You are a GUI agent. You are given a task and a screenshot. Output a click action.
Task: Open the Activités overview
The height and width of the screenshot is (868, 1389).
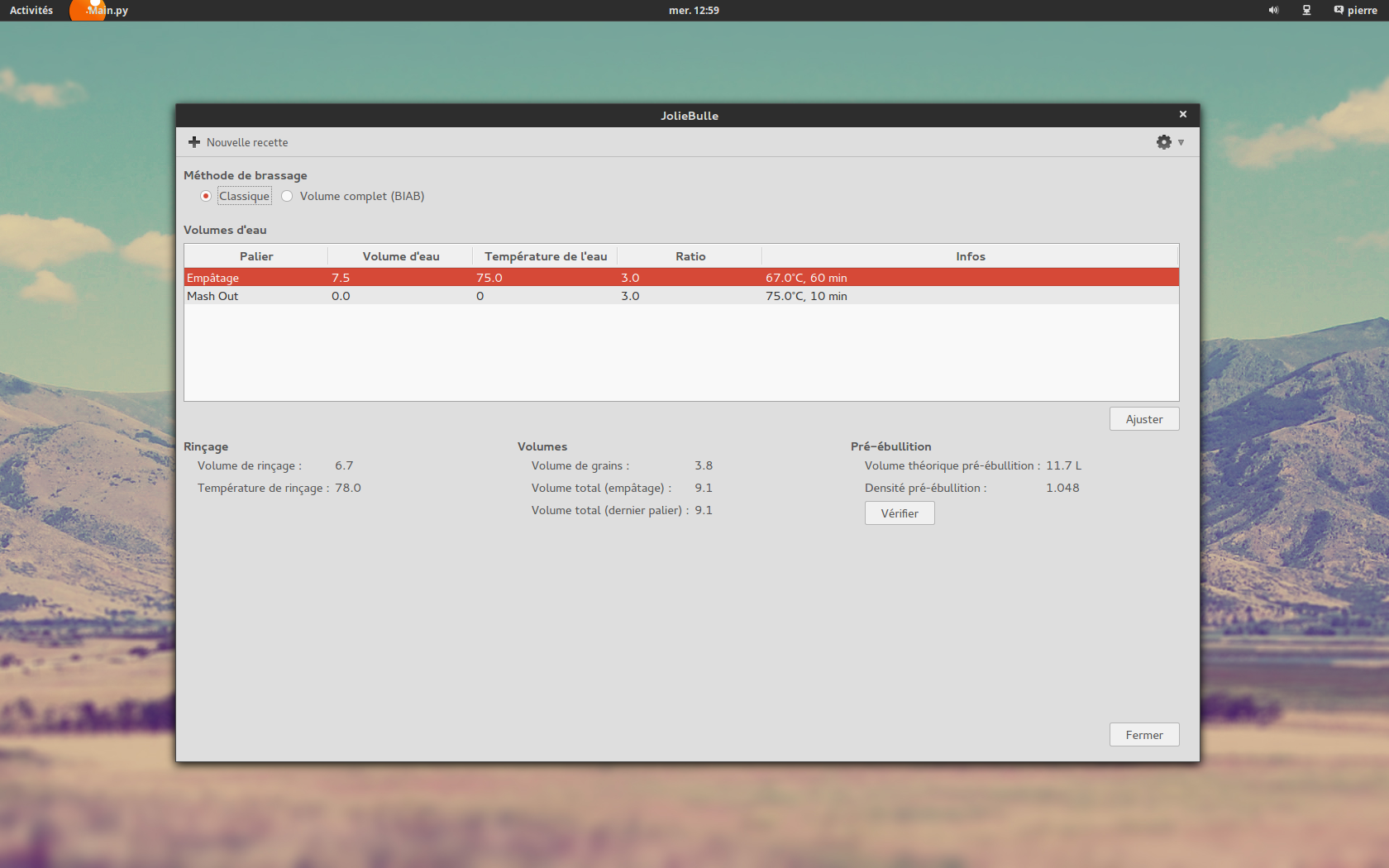31,11
